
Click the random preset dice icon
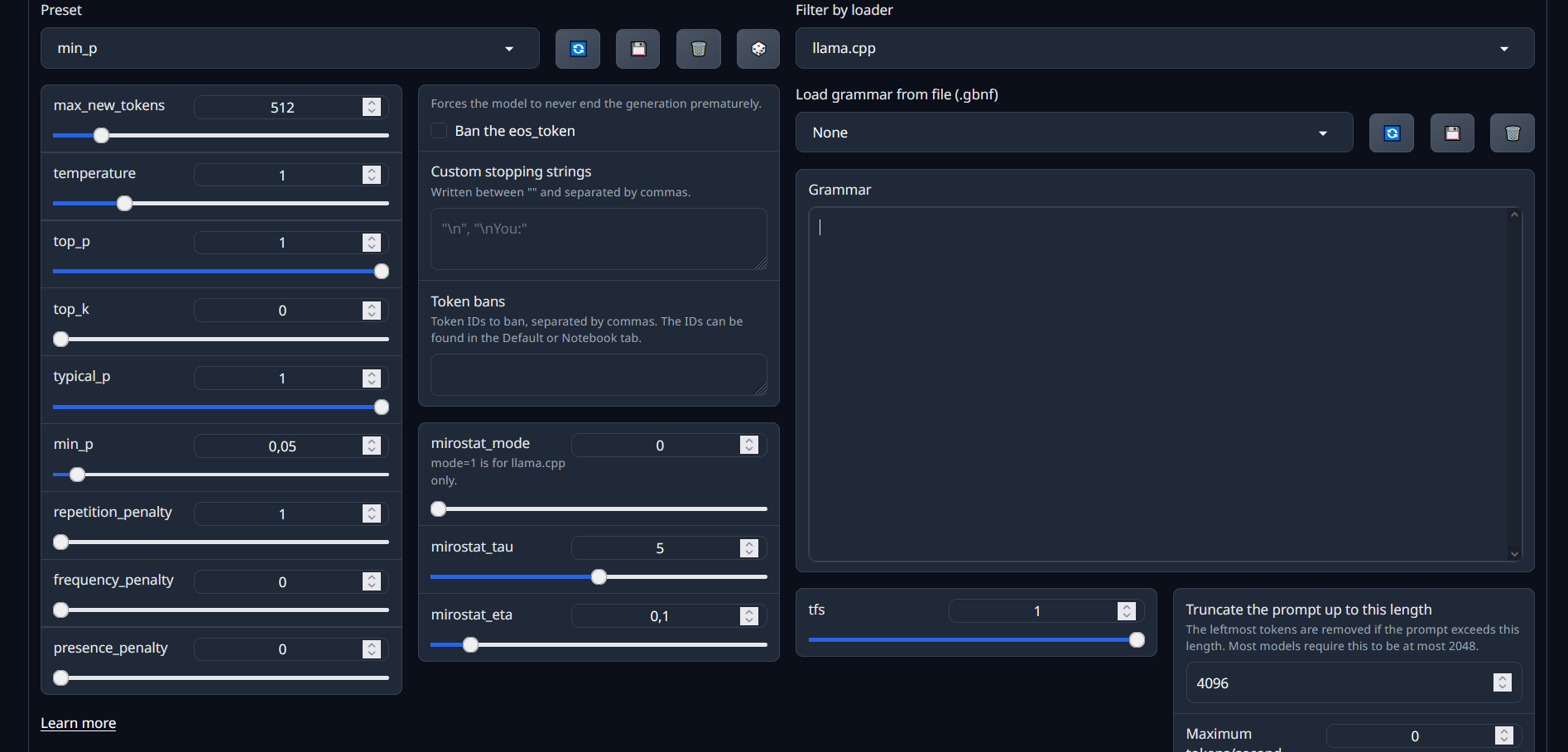click(758, 49)
